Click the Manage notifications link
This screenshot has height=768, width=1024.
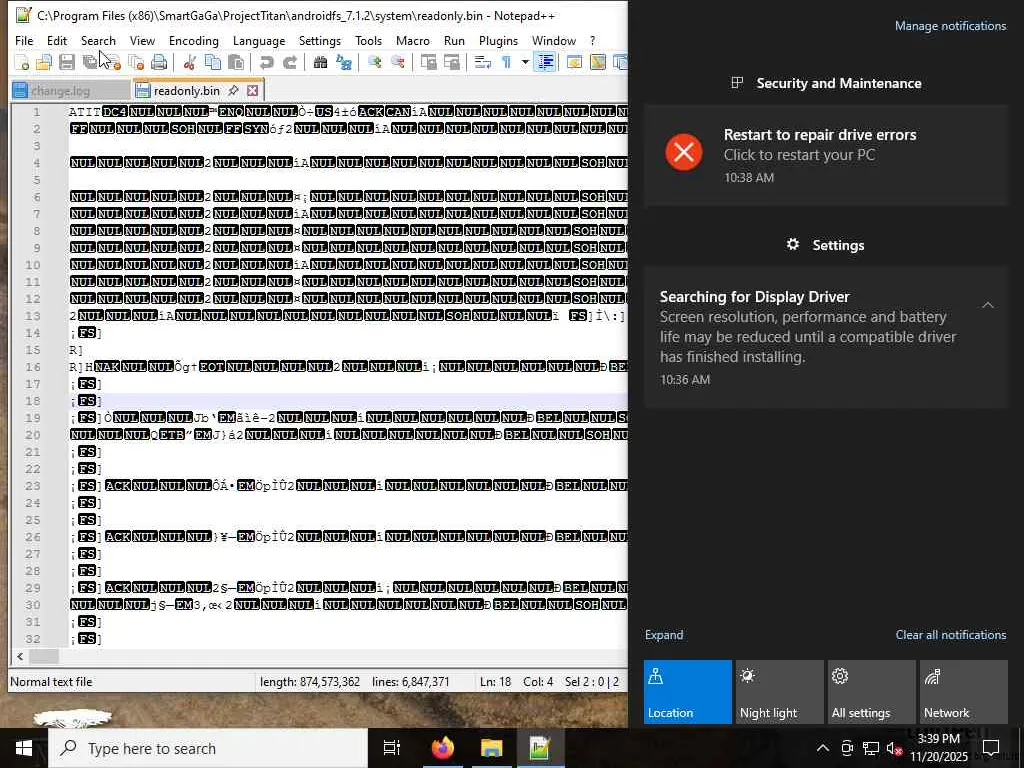pyautogui.click(x=950, y=25)
